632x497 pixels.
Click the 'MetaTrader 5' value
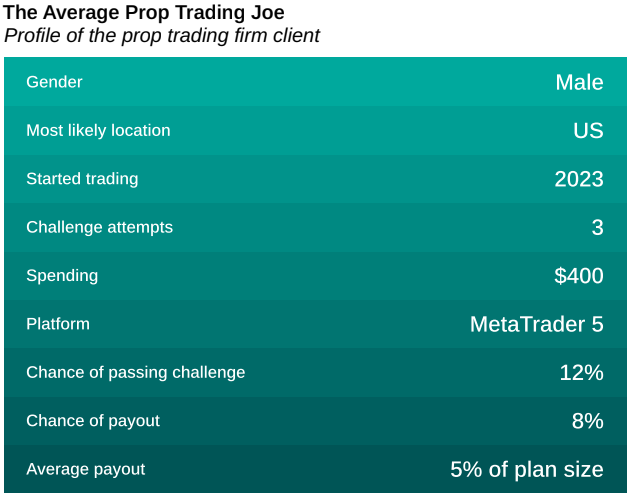[x=536, y=324]
